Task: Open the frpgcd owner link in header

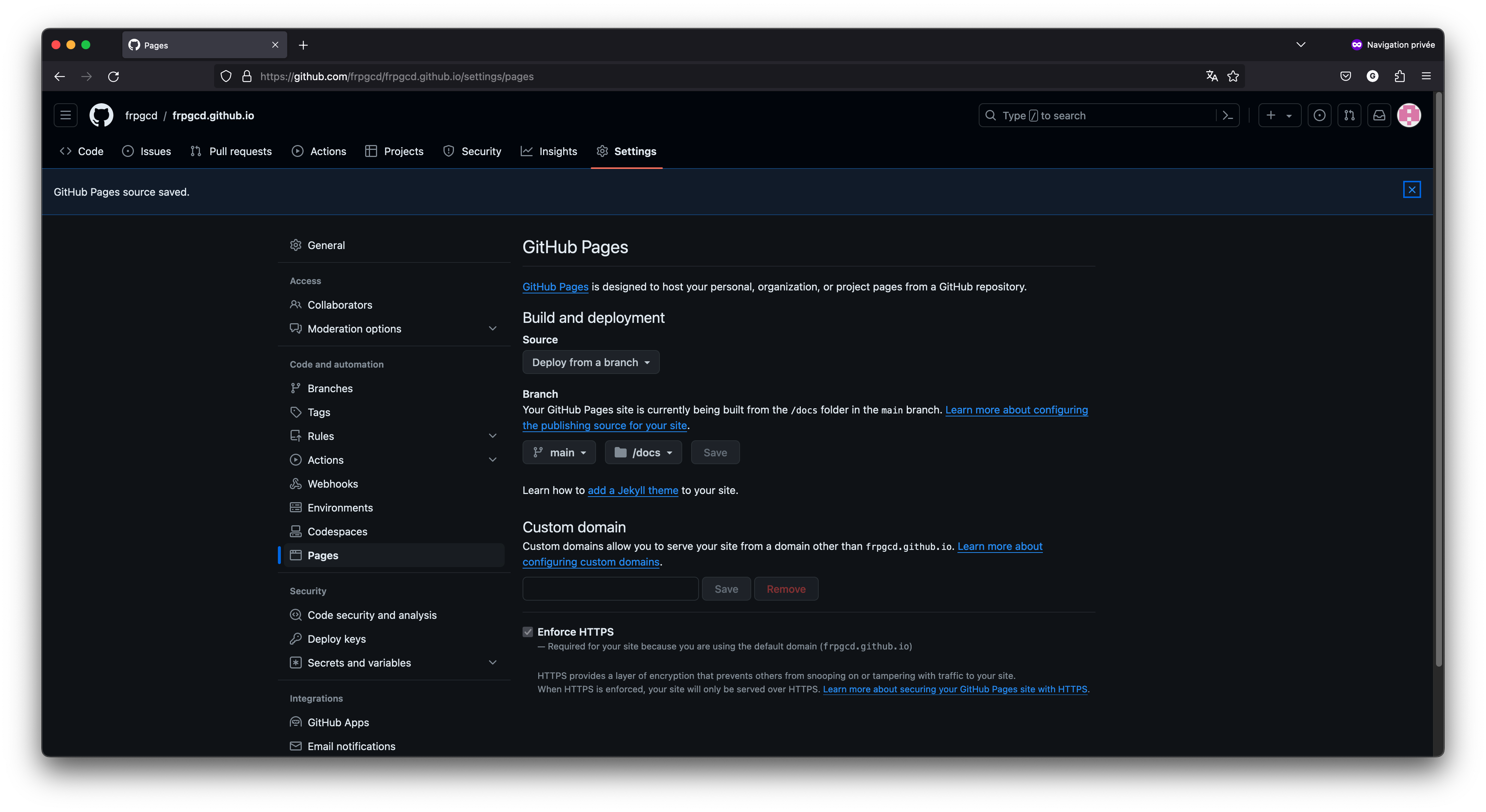Action: tap(141, 115)
